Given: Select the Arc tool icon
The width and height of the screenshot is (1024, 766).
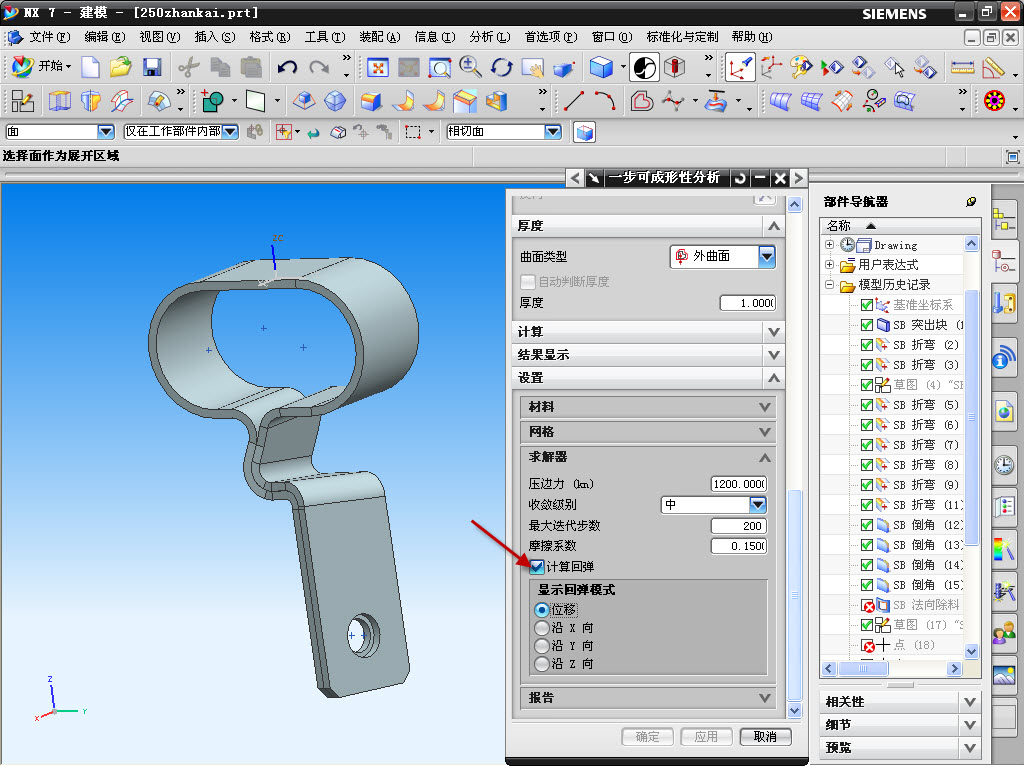Looking at the screenshot, I should tap(605, 101).
